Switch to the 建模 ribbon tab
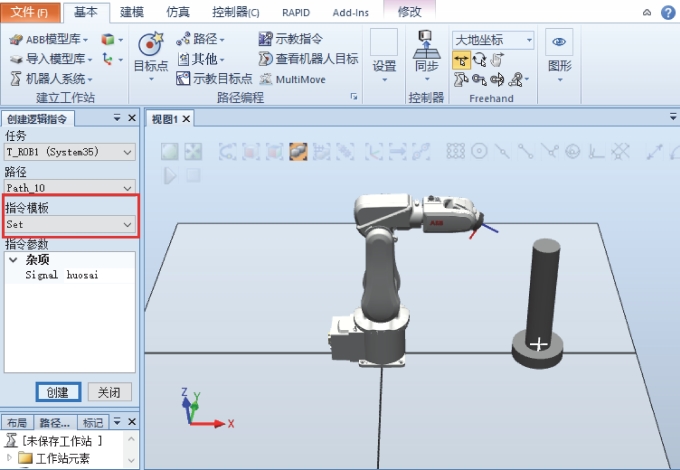680x470 pixels. [x=132, y=12]
